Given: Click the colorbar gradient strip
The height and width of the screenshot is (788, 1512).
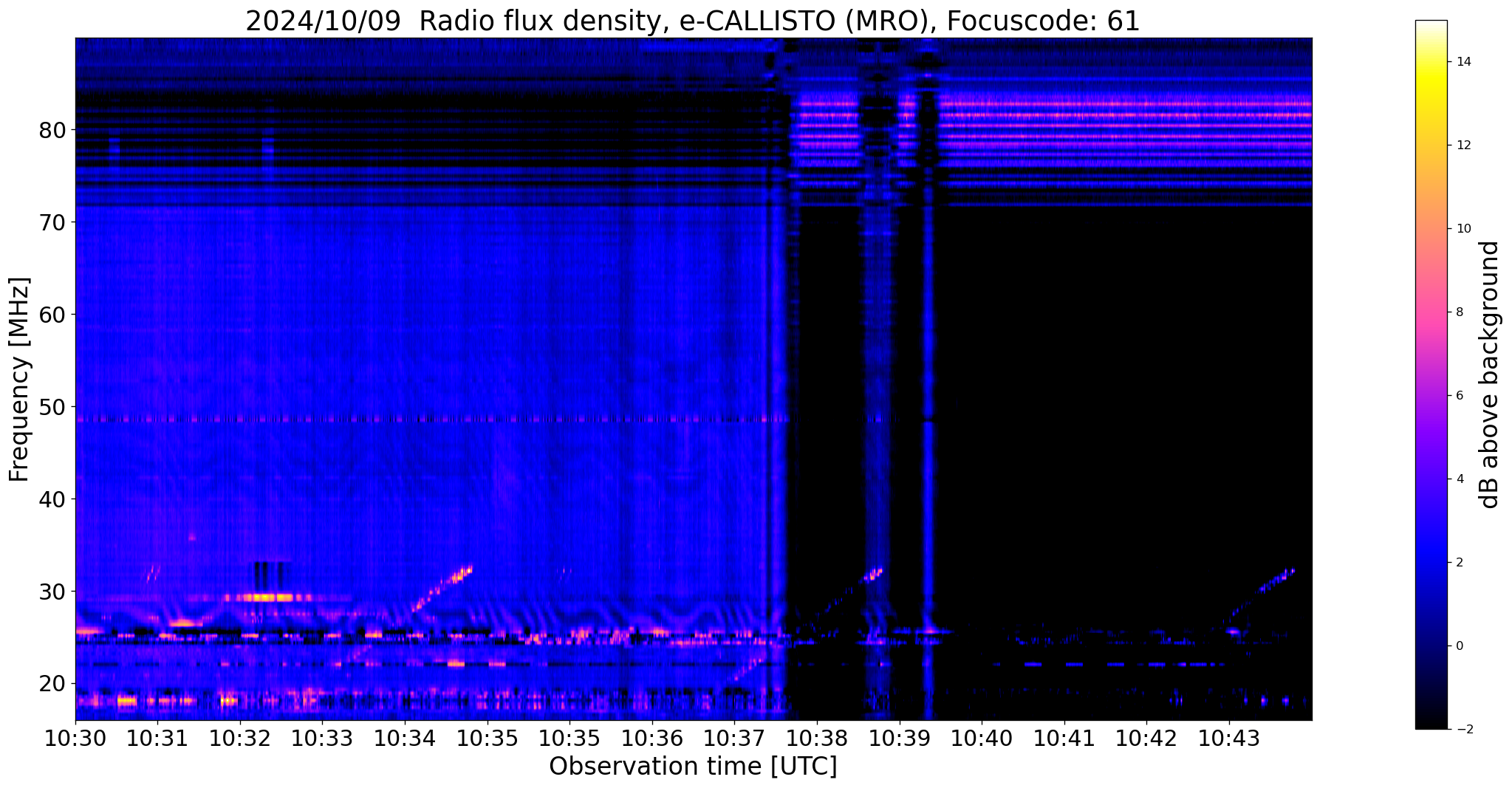Looking at the screenshot, I should click(x=1431, y=374).
